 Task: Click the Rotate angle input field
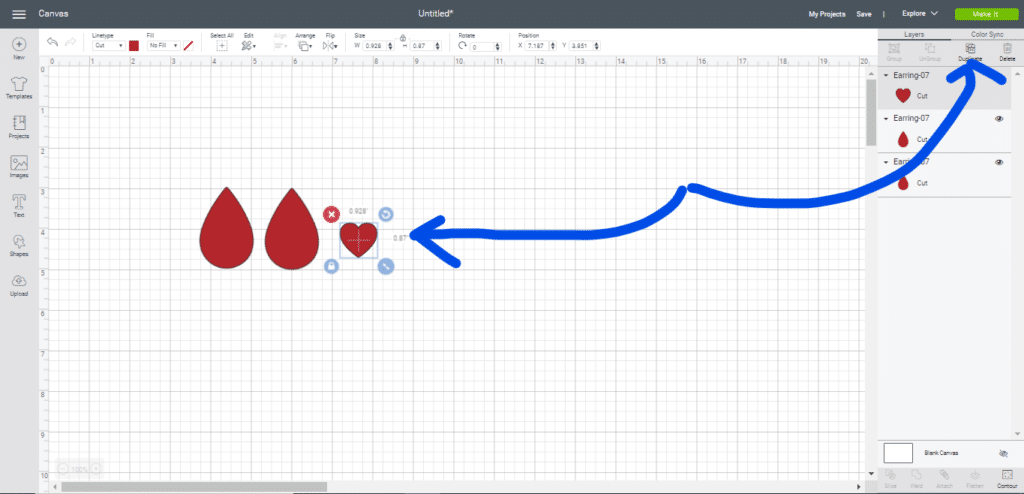point(485,47)
